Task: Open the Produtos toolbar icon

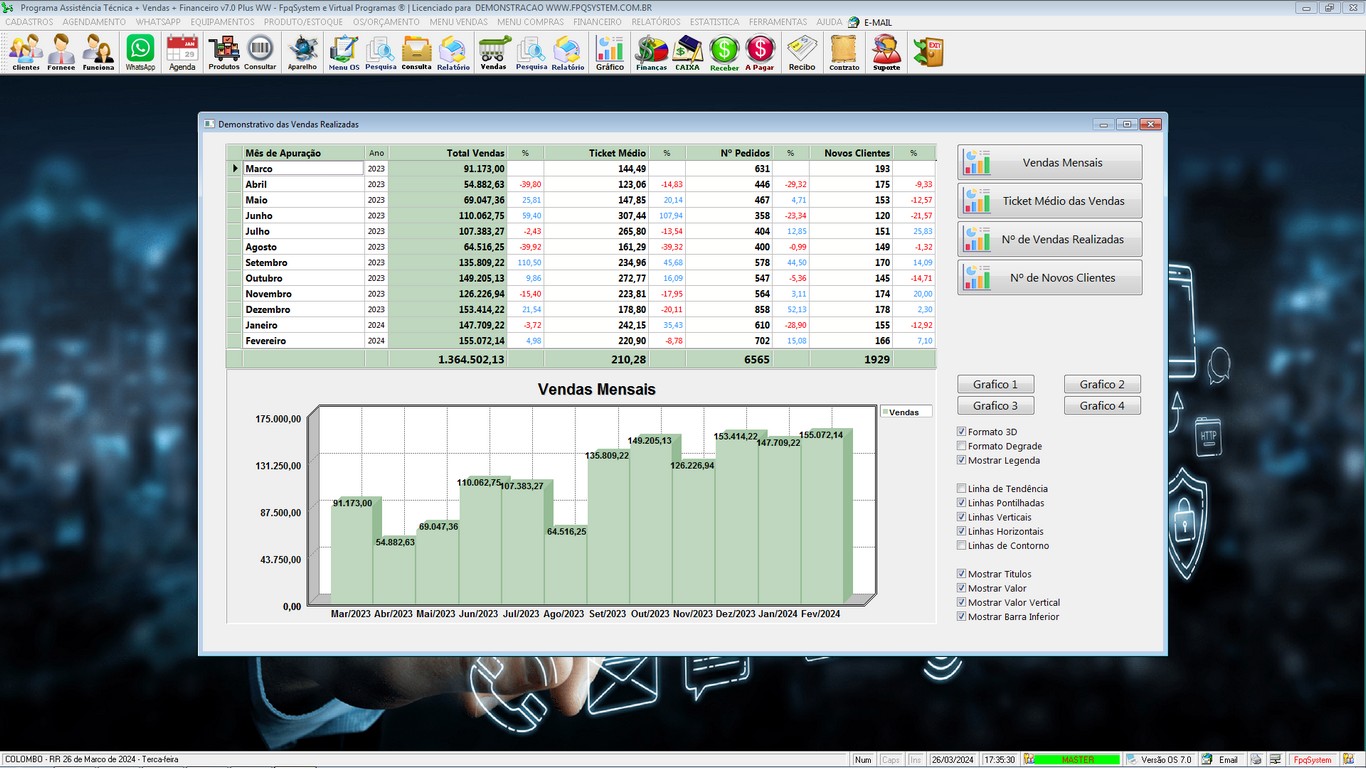Action: [x=224, y=52]
